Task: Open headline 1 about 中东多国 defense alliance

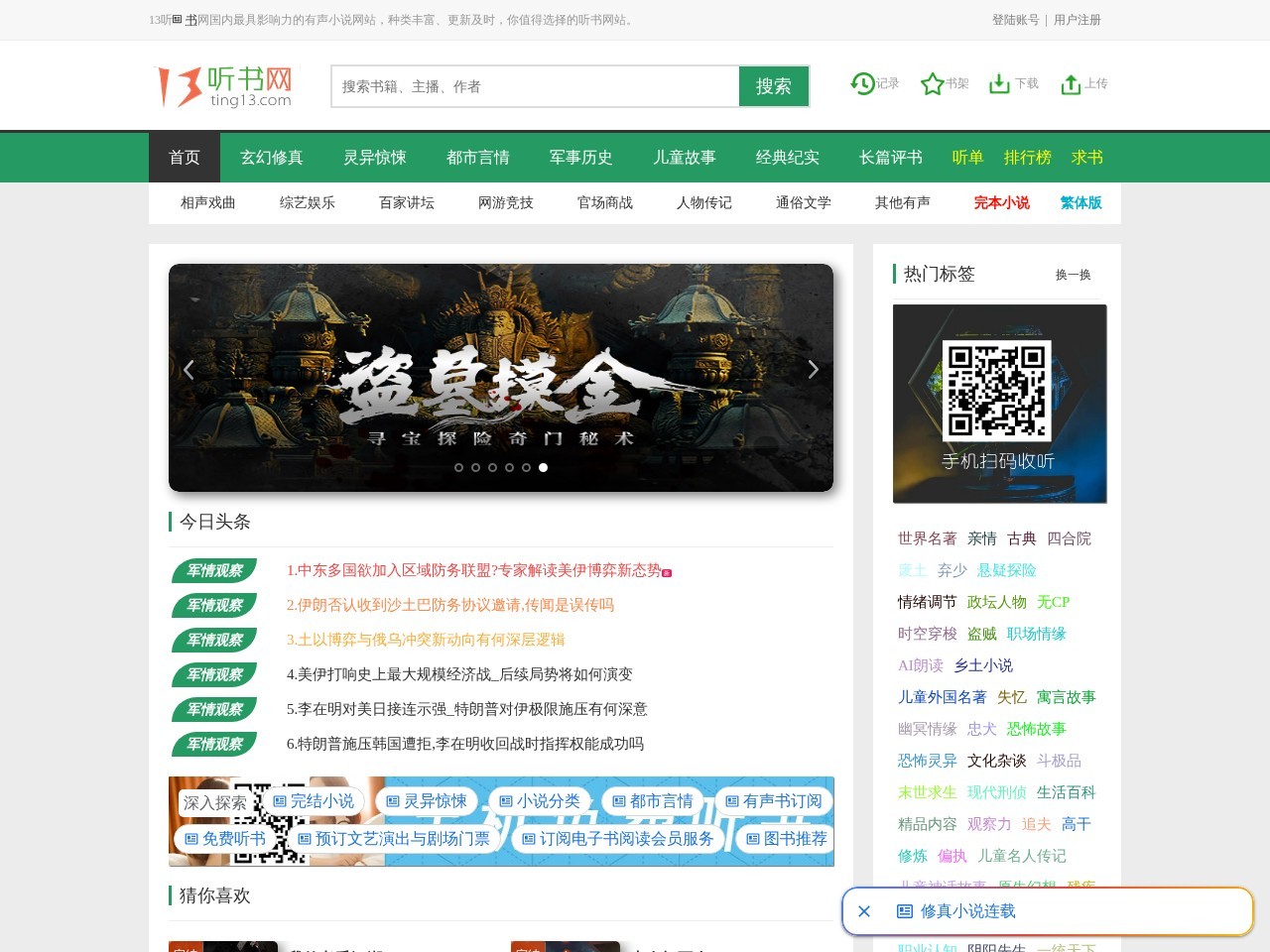Action: [x=474, y=570]
